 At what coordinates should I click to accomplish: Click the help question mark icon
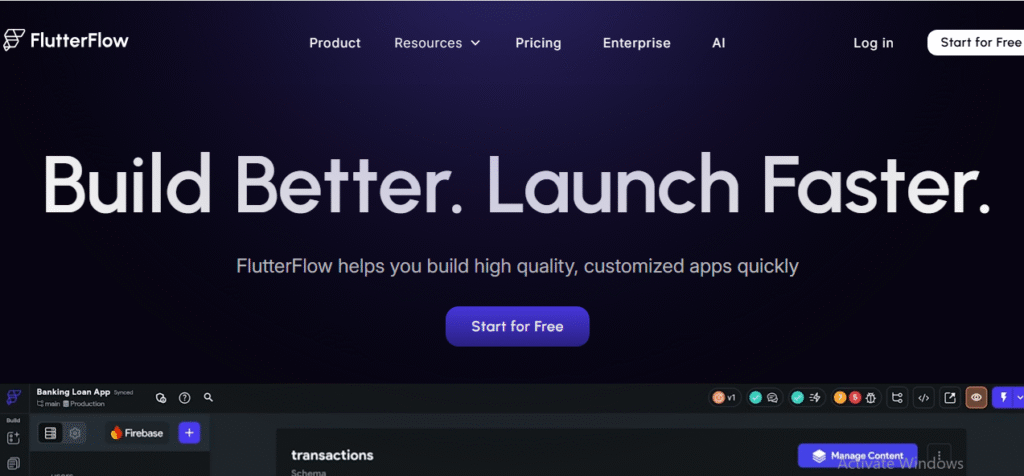tap(185, 398)
